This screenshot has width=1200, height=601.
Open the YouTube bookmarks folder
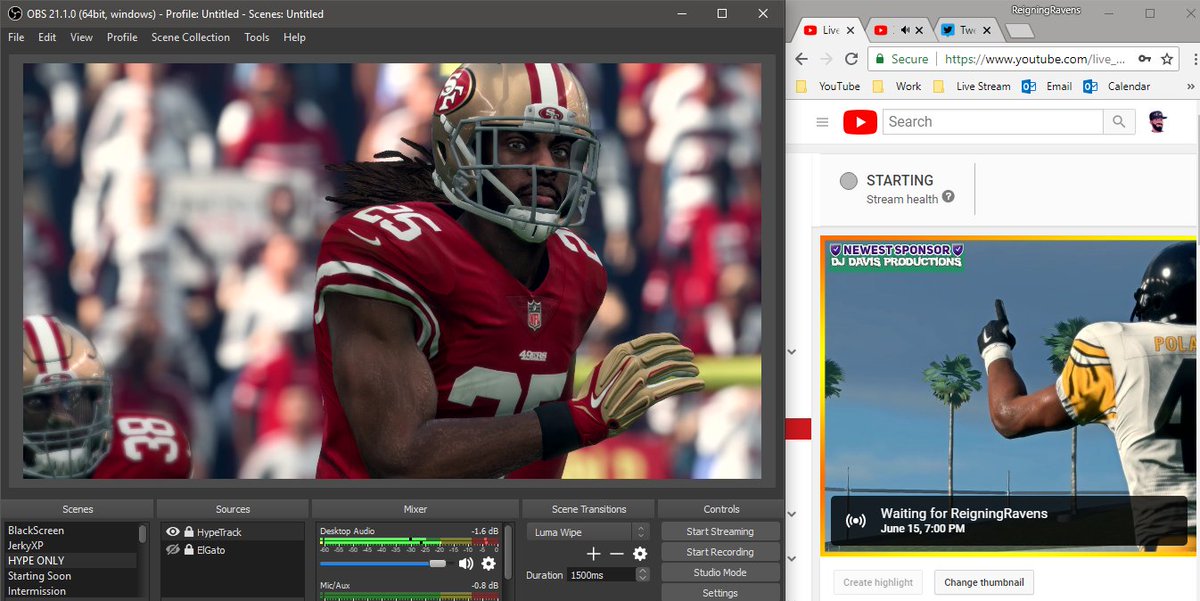[828, 87]
